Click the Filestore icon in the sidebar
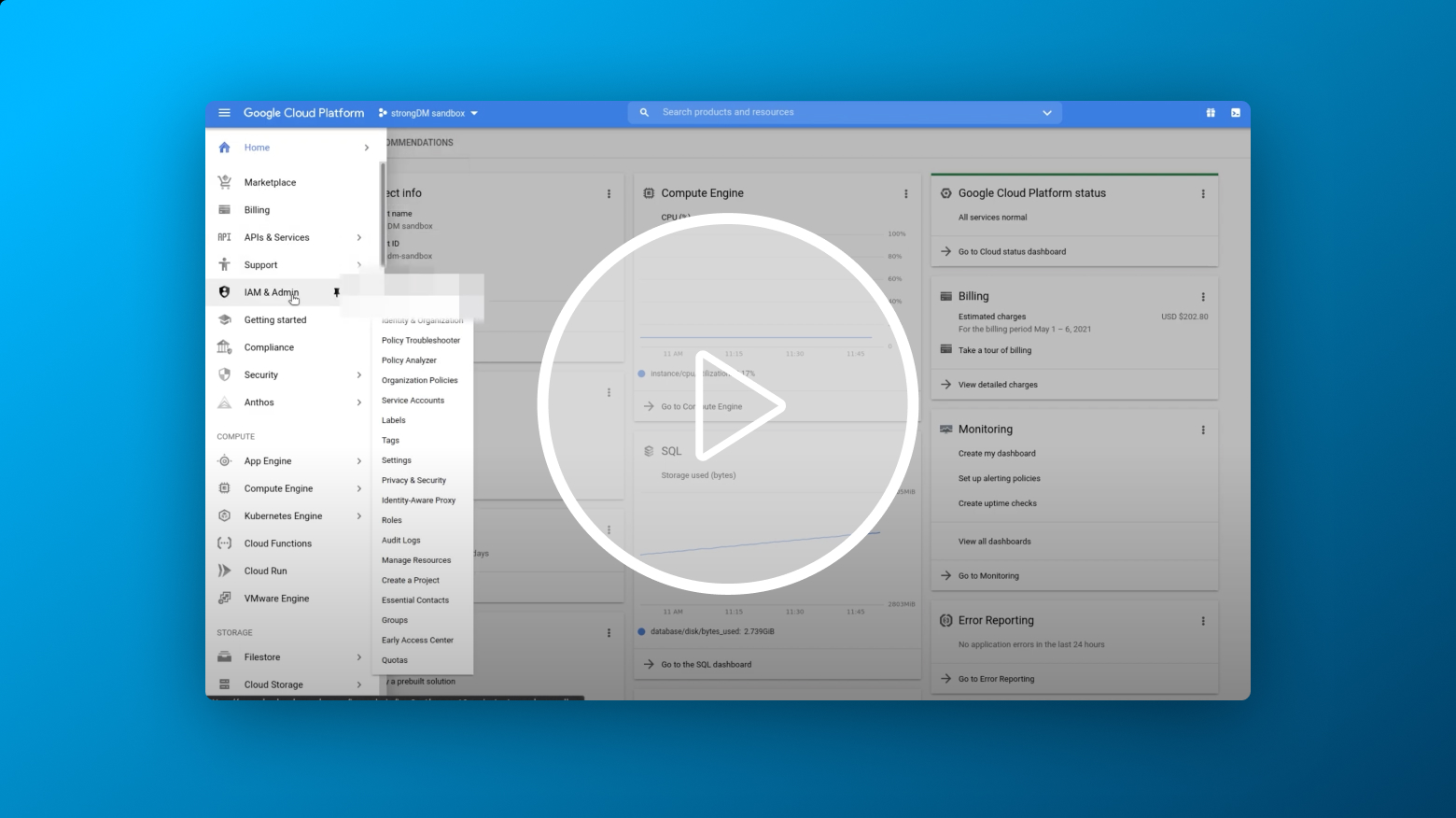Screen dimensions: 1456x818 224,657
